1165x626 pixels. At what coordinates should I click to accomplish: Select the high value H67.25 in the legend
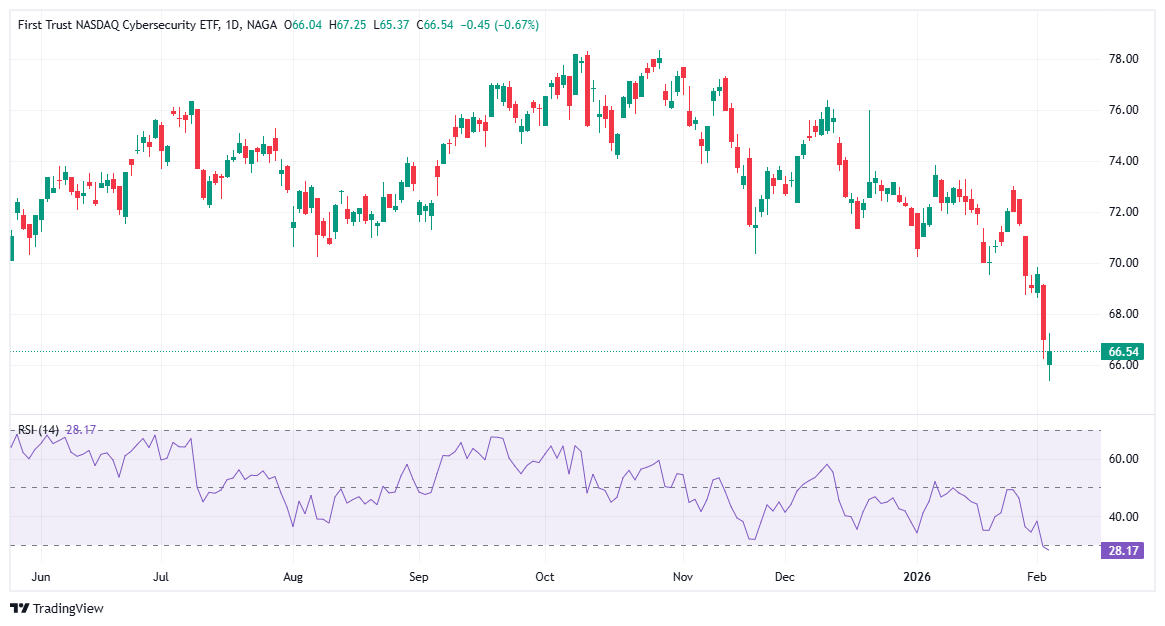pyautogui.click(x=347, y=23)
